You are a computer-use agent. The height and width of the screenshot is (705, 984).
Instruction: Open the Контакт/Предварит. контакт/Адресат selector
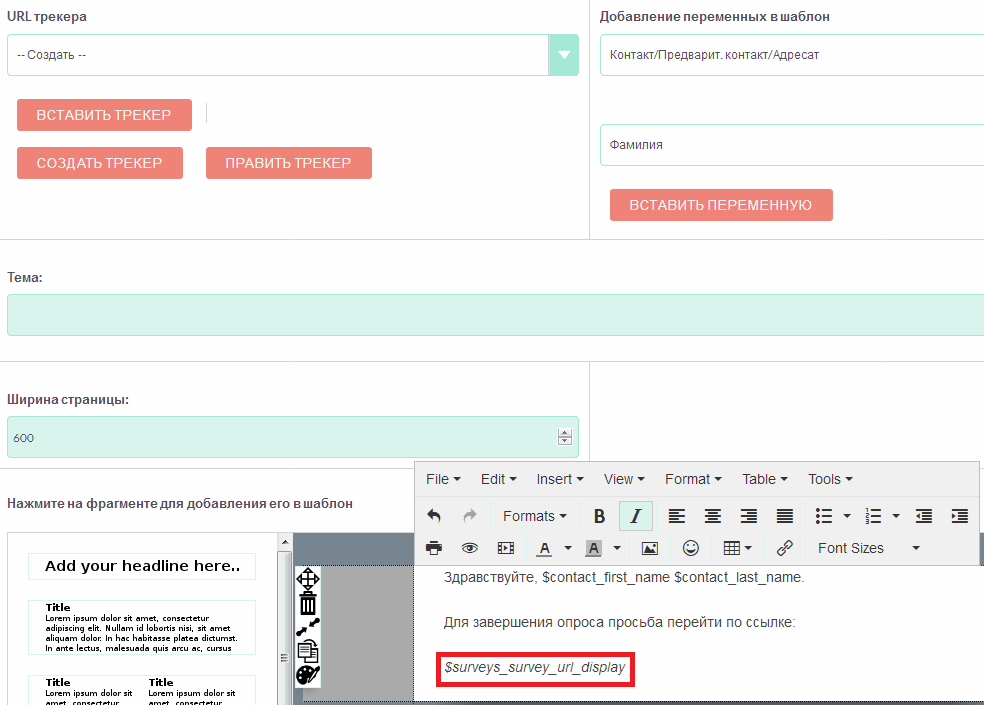(x=792, y=55)
